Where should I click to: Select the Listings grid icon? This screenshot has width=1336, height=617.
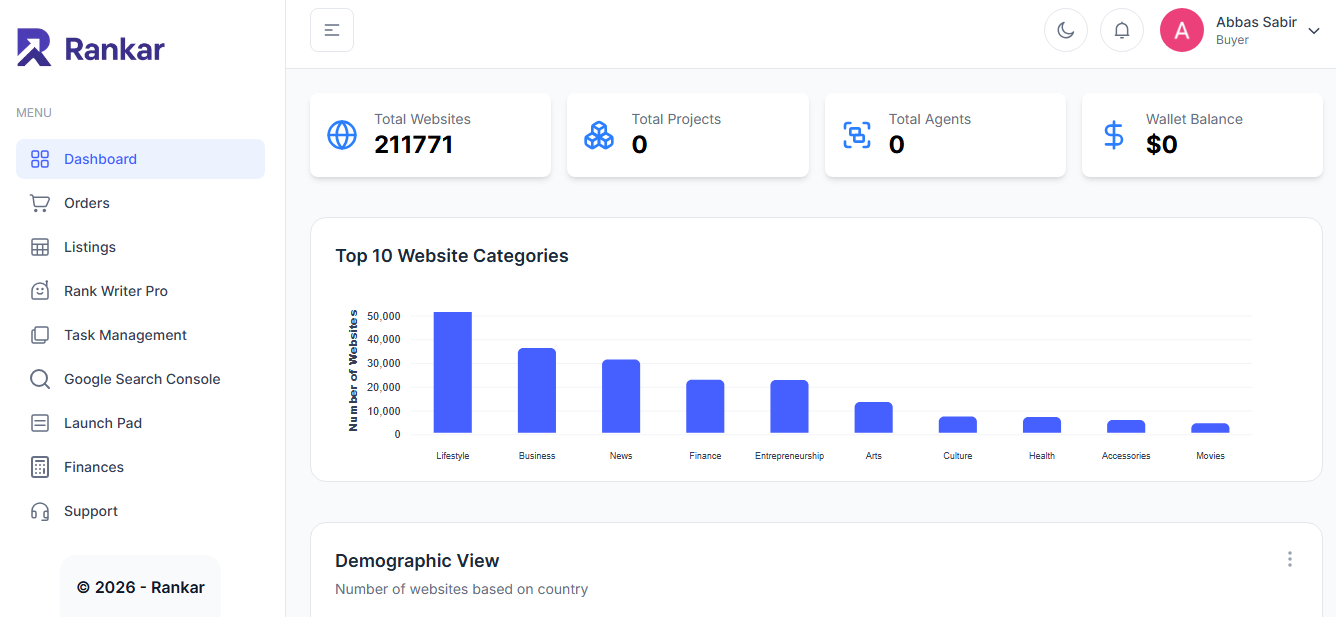tap(40, 247)
